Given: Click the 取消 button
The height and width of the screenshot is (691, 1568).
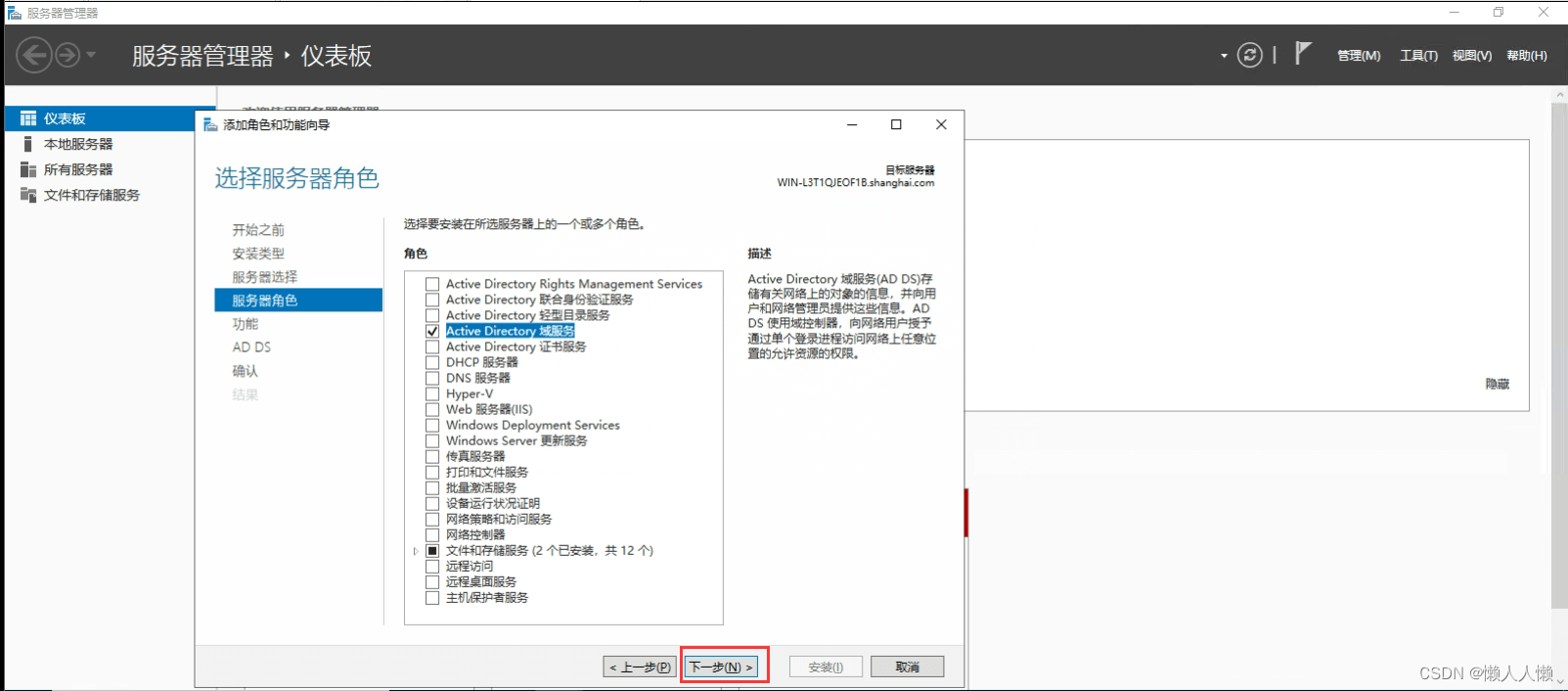Looking at the screenshot, I should click(907, 667).
